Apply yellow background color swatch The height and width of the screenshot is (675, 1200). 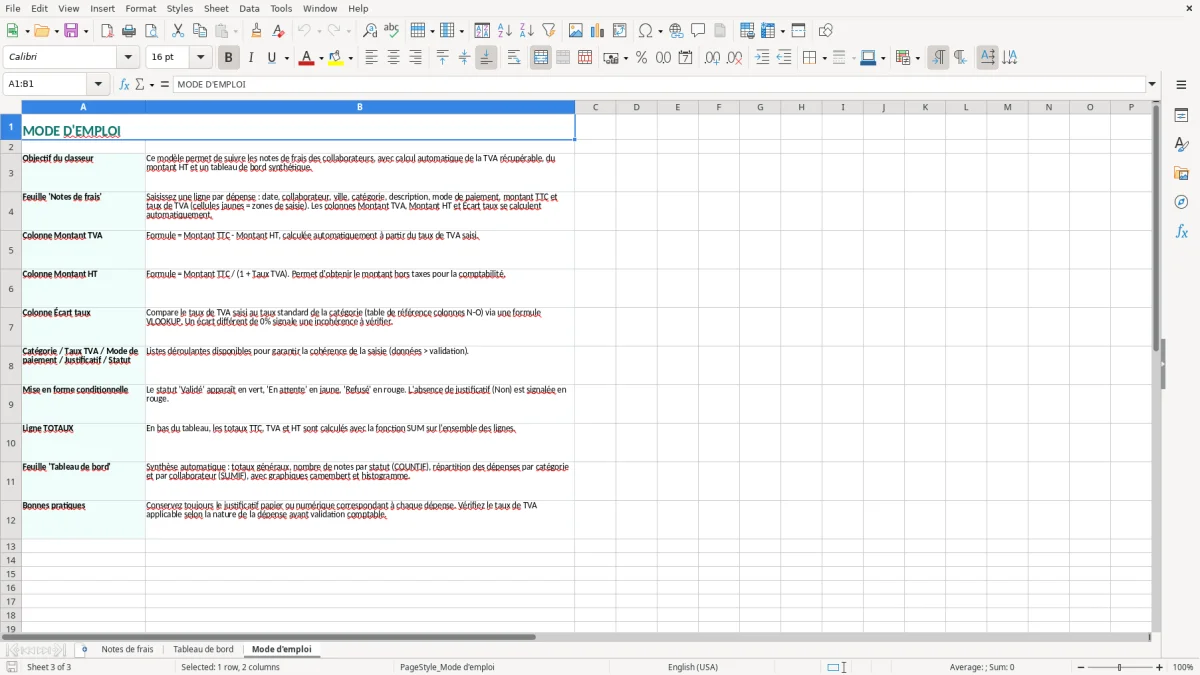[x=335, y=58]
